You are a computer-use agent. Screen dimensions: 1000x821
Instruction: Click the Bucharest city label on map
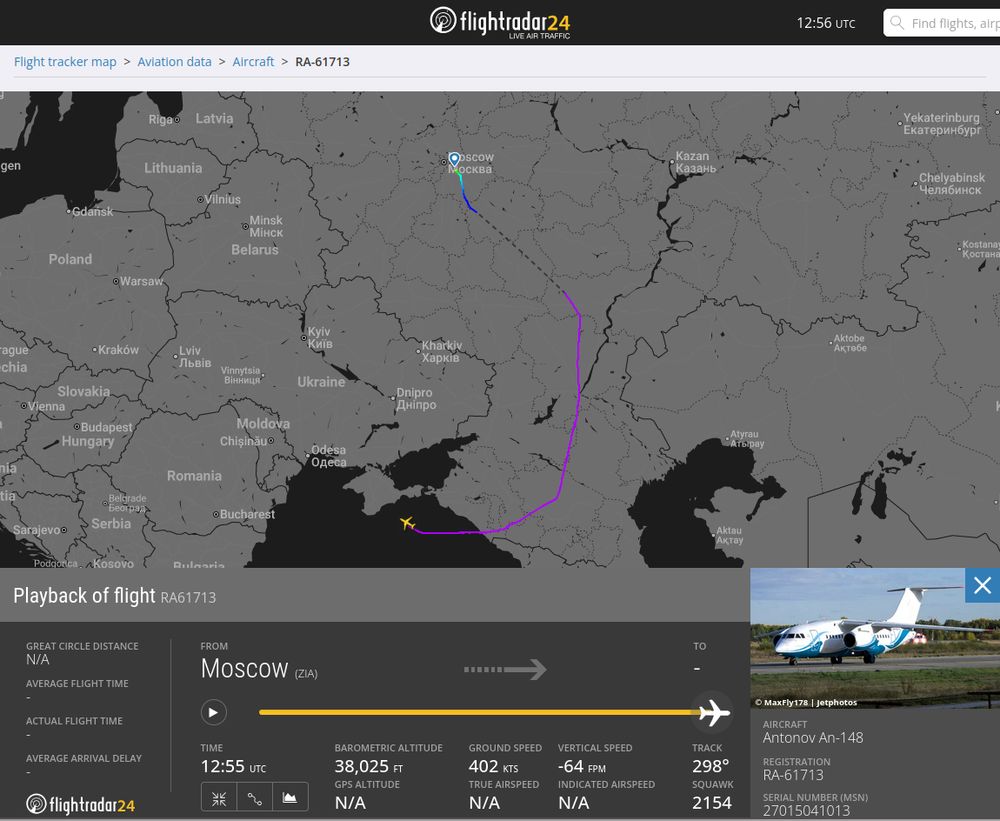pyautogui.click(x=247, y=514)
